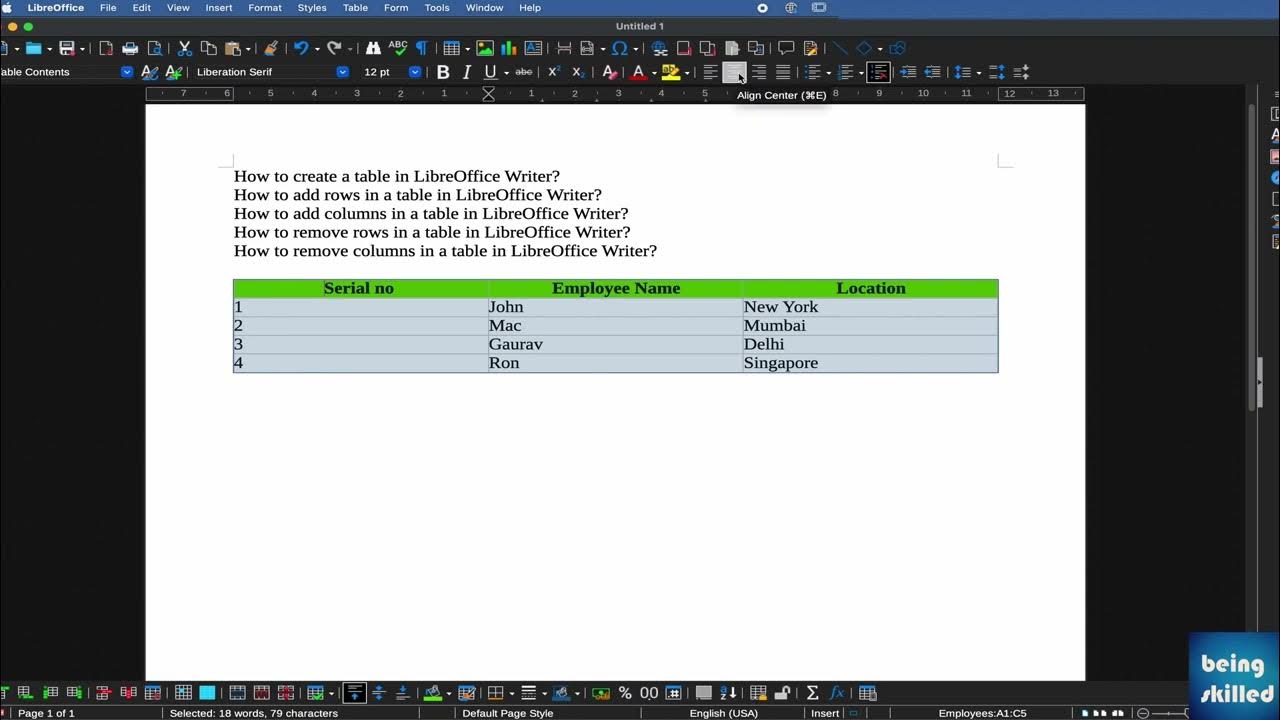Click the Sort icon in table toolbar
1280x720 pixels.
tap(729, 692)
